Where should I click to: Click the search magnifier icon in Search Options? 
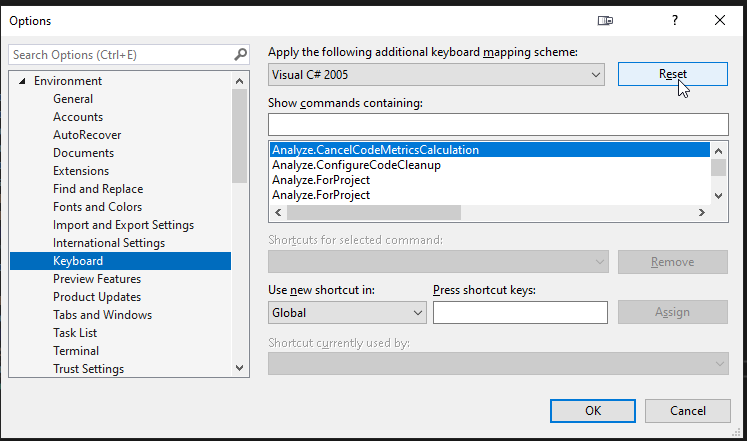[x=240, y=55]
